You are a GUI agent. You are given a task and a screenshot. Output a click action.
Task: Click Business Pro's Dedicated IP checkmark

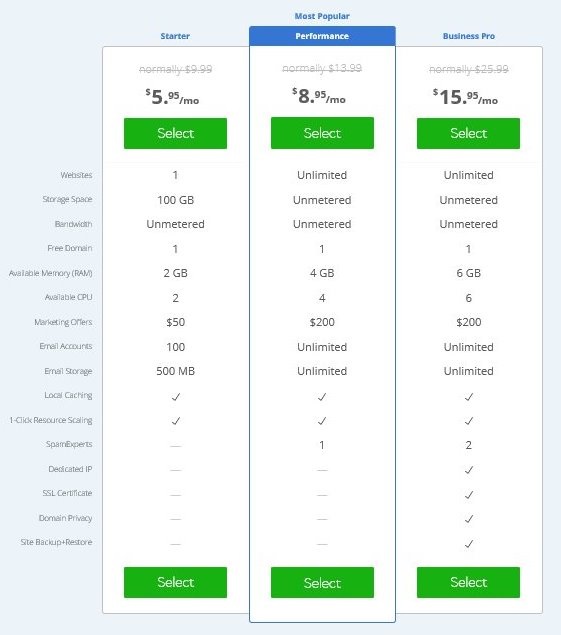click(469, 470)
